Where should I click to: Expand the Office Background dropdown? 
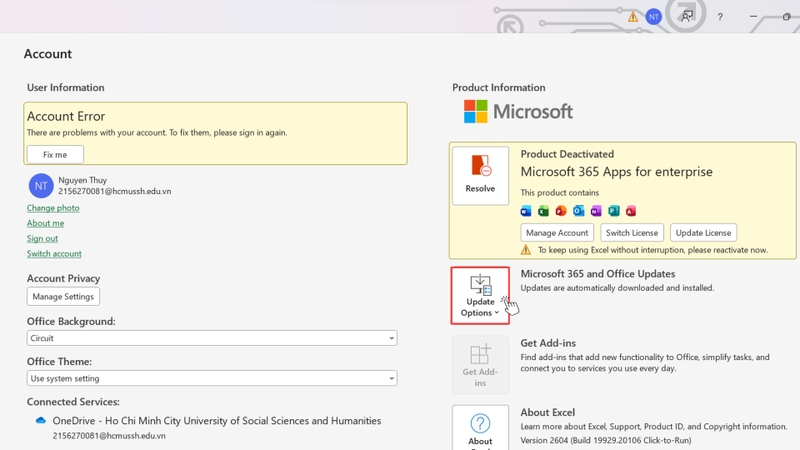(x=212, y=338)
